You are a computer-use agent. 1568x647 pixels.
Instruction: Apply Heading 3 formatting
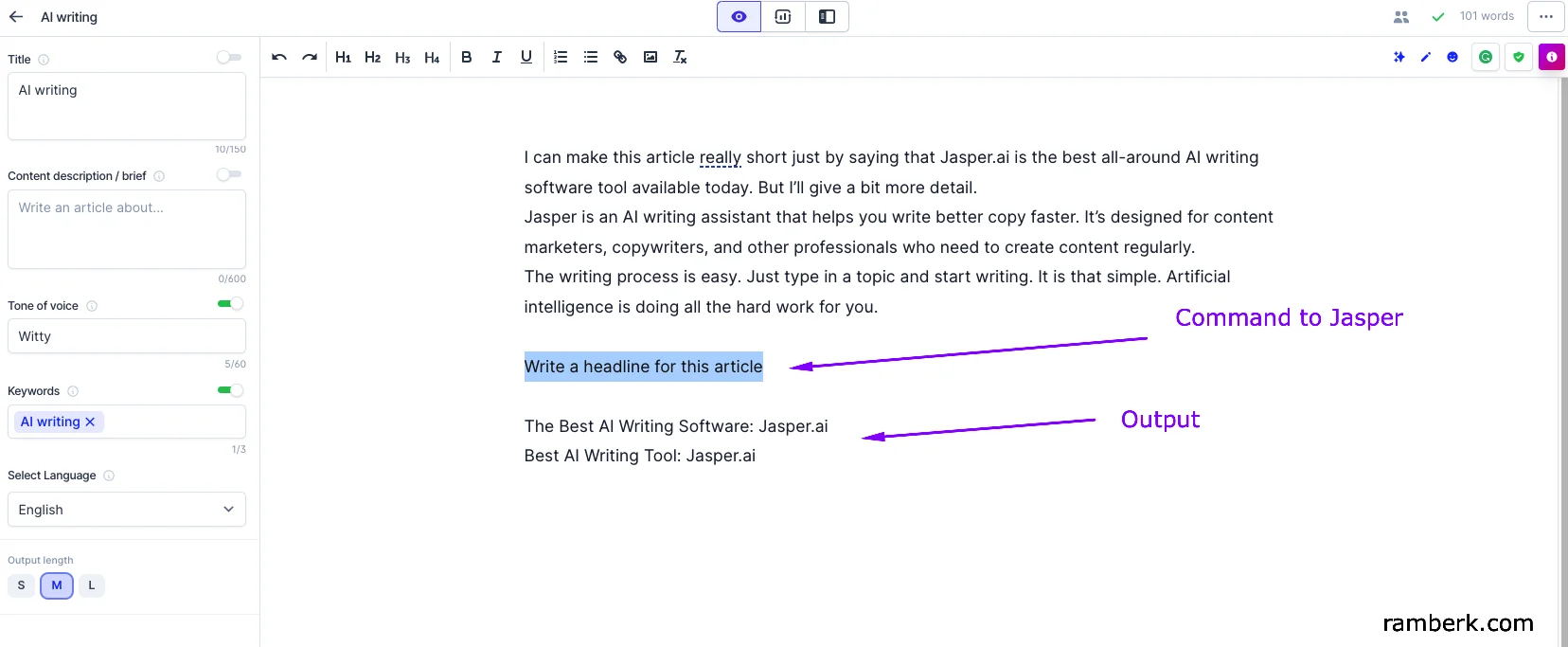[x=402, y=58]
